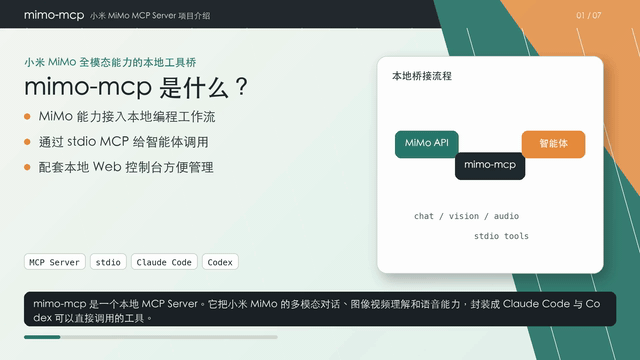Click the chat / vision / audio label

pos(467,216)
